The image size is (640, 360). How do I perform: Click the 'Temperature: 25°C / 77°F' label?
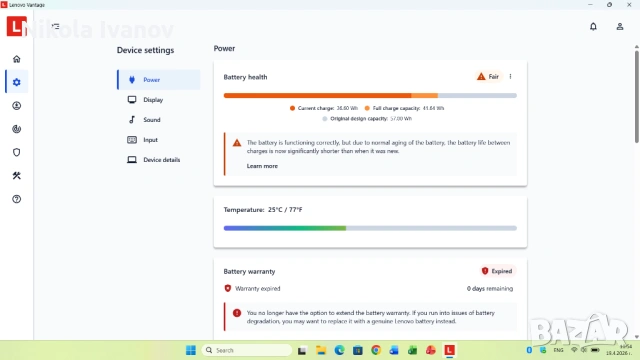tap(263, 209)
